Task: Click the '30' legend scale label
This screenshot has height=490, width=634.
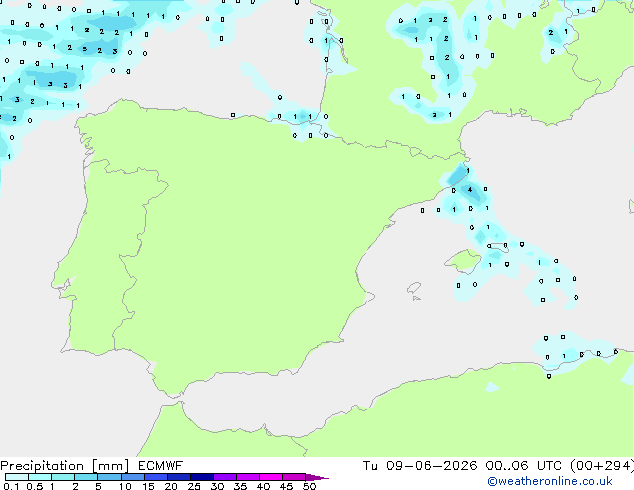Action: point(217,486)
